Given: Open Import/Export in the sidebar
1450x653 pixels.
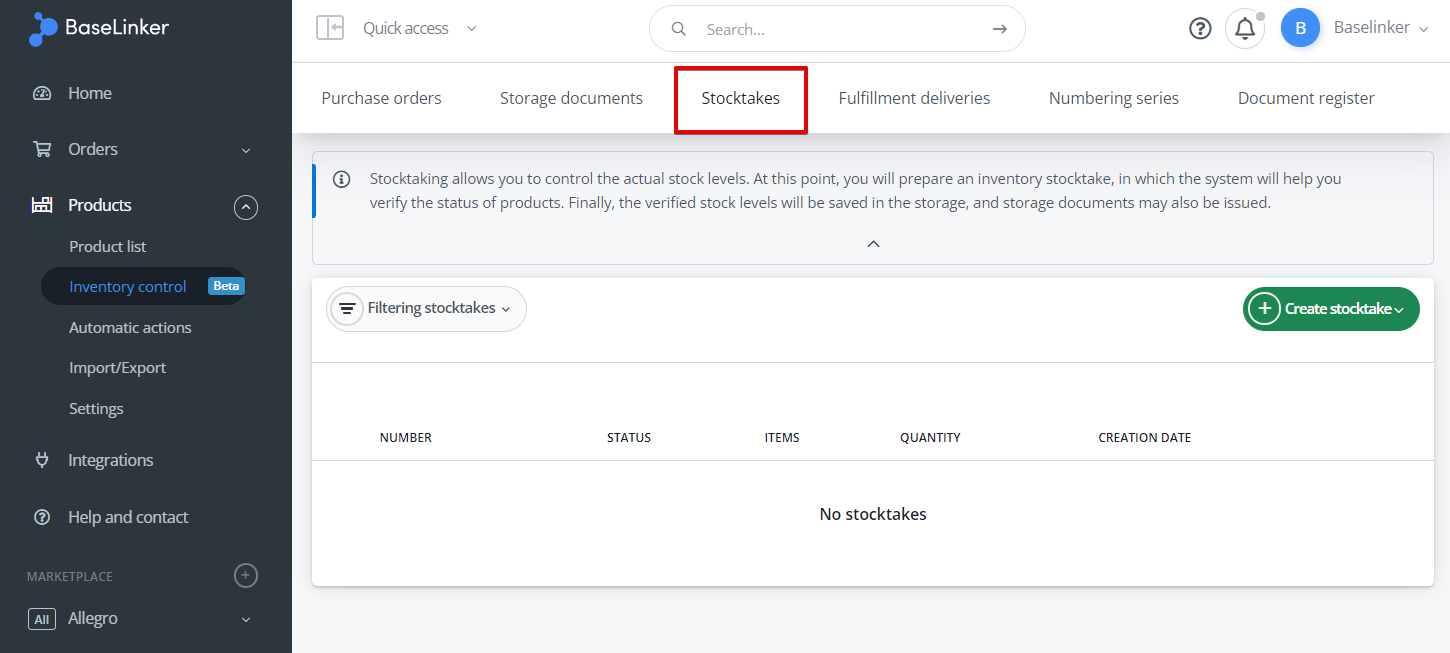Looking at the screenshot, I should point(117,368).
